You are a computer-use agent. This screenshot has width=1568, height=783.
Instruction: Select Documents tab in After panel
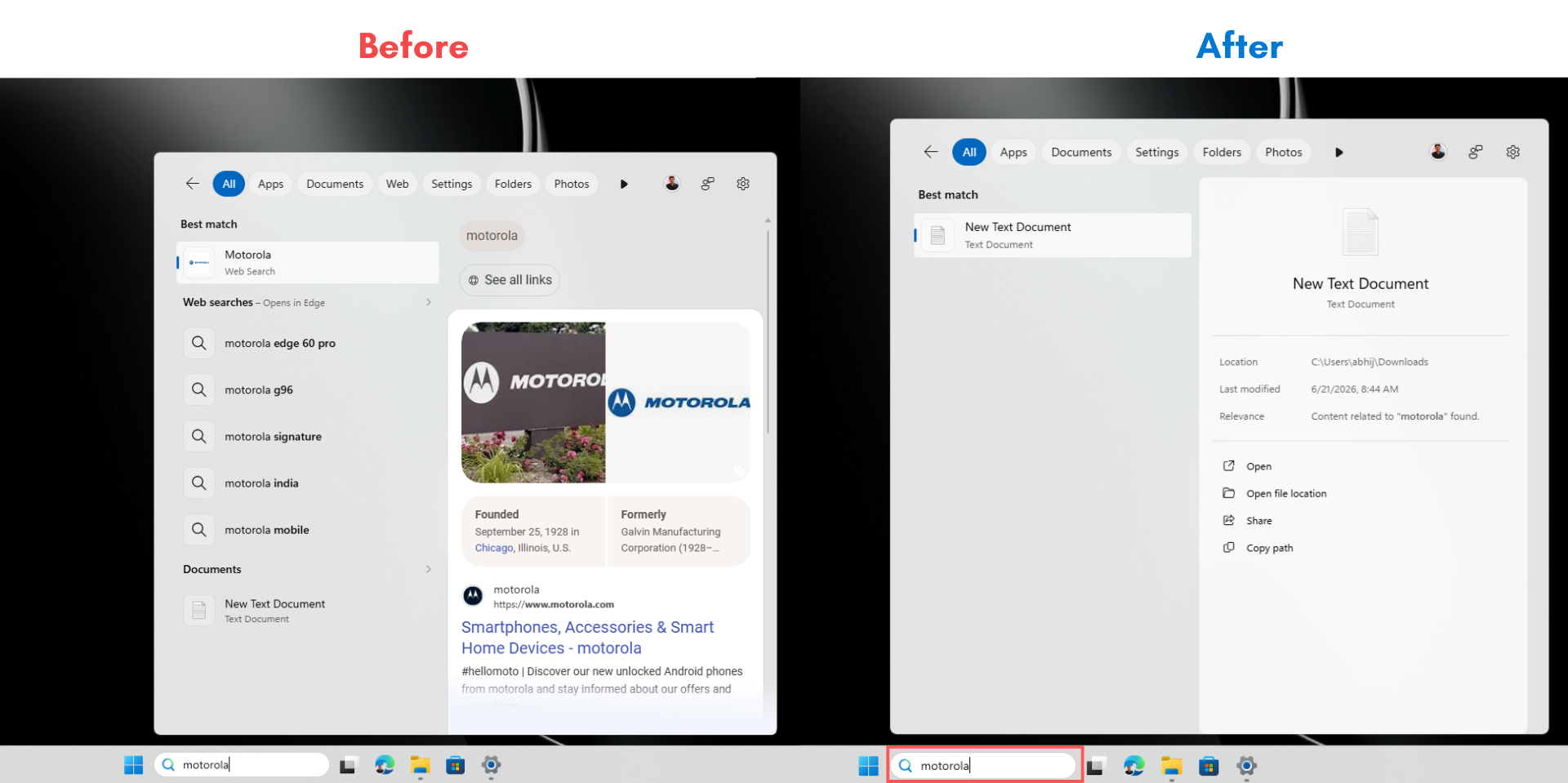point(1081,152)
